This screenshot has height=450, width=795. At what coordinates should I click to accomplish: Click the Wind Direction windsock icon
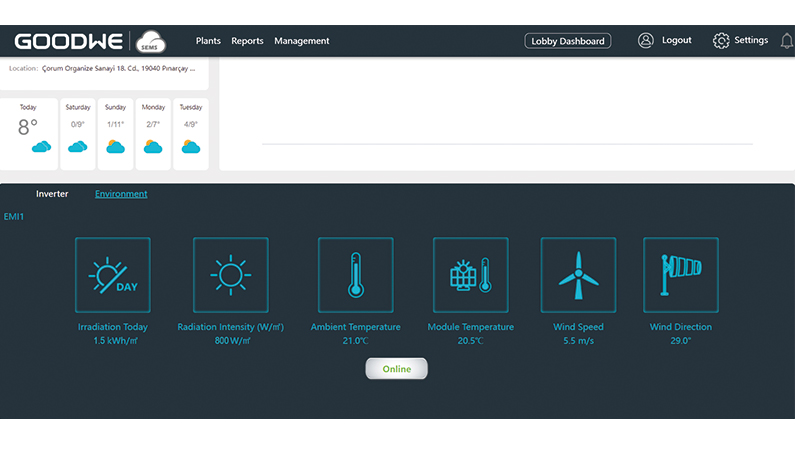(681, 275)
